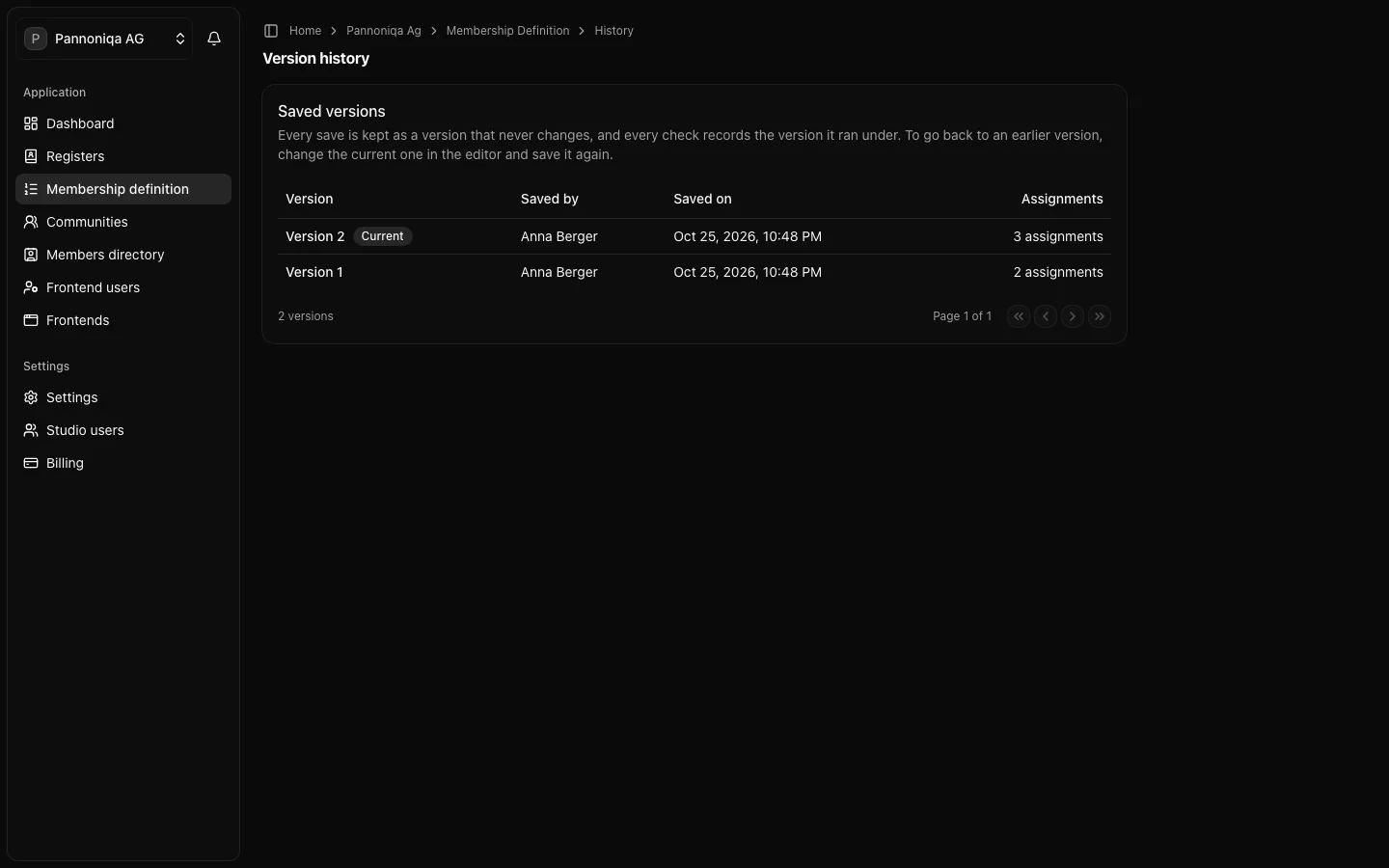Viewport: 1389px width, 868px height.
Task: Click the Settings gear icon
Action: click(x=31, y=397)
